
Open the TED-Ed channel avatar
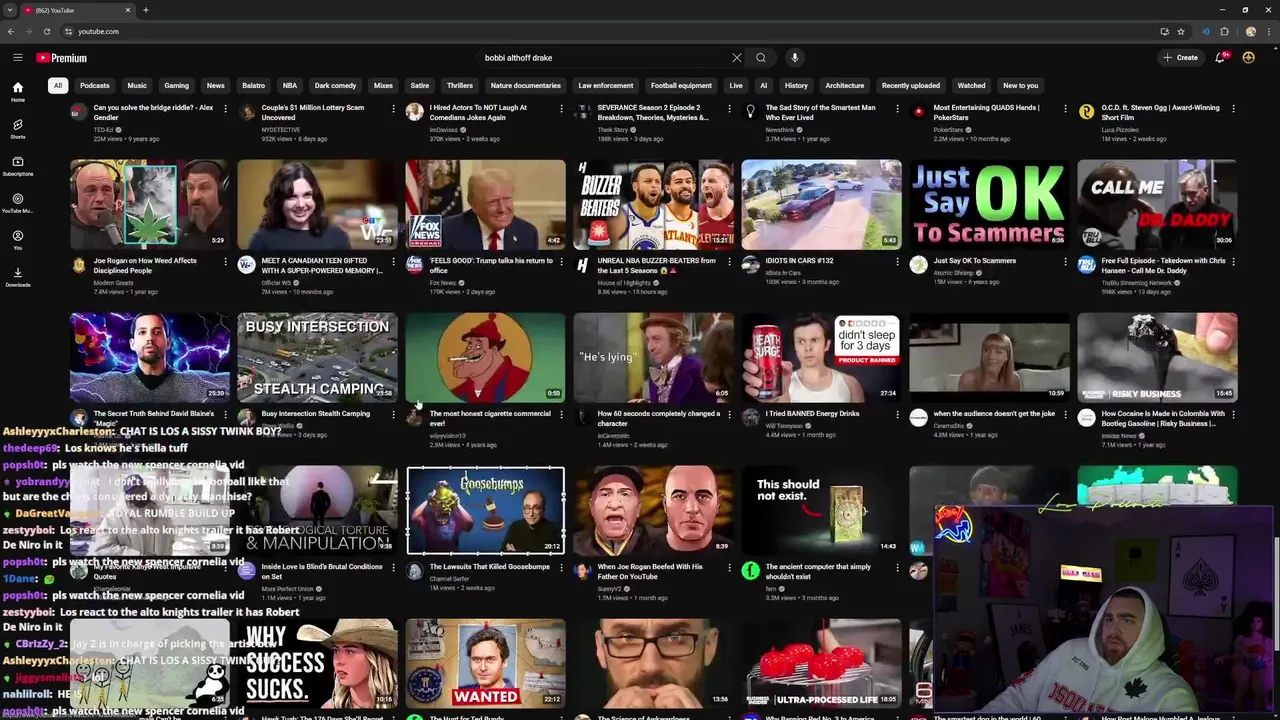coord(79,112)
